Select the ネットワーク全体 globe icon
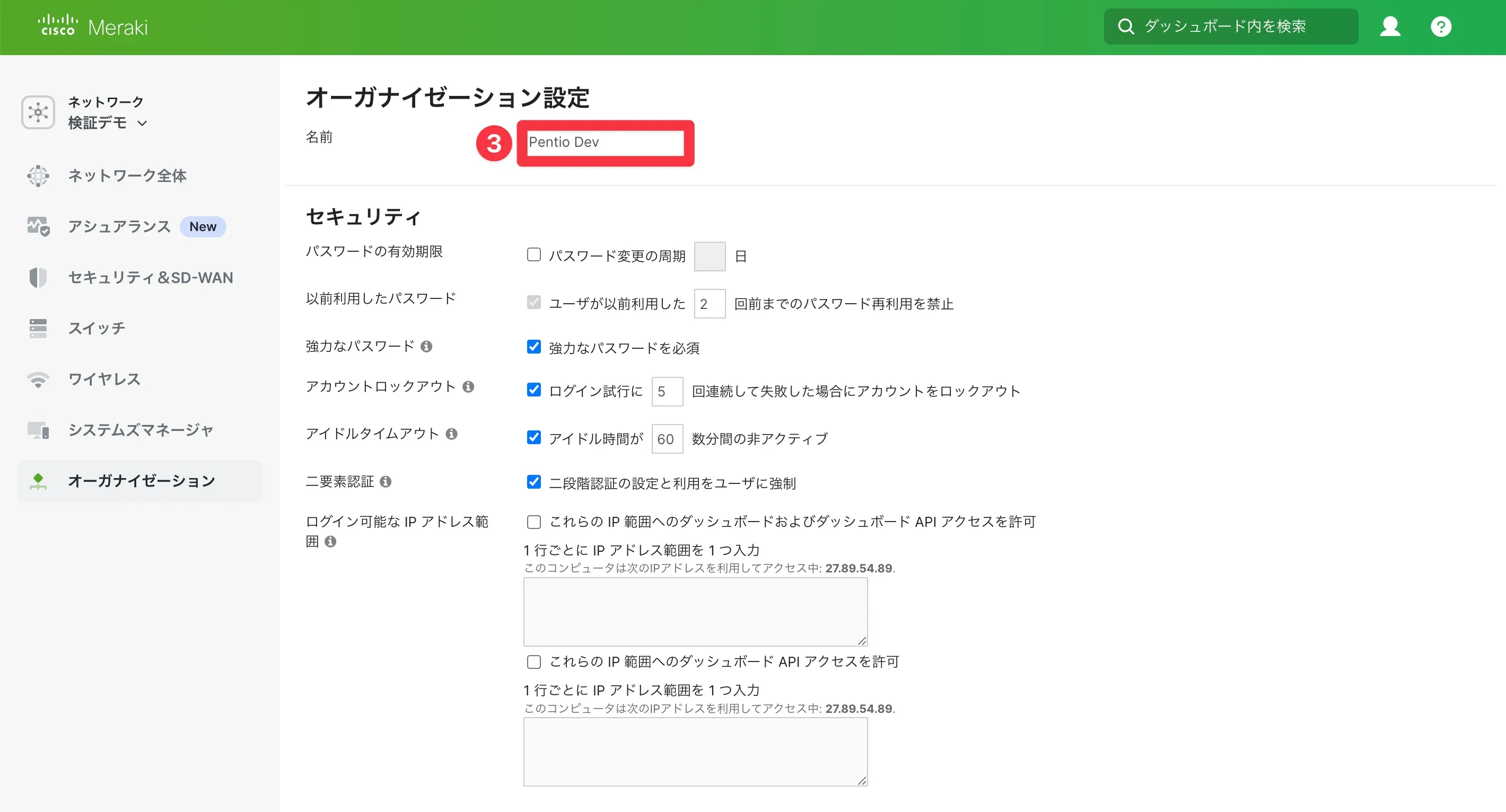This screenshot has width=1506, height=812. (38, 175)
